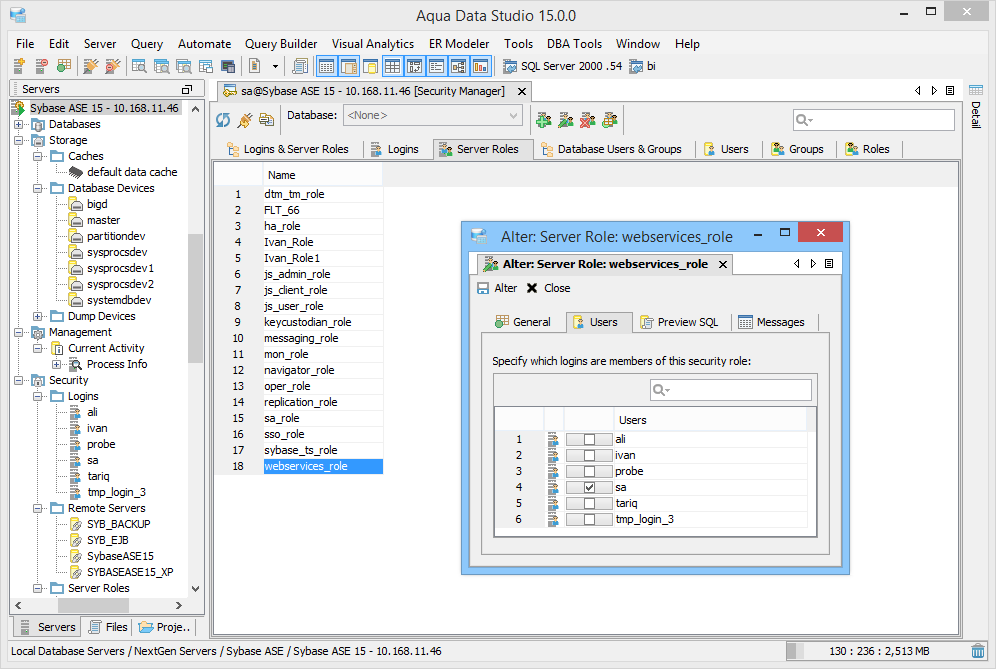Expand the Databases tree node
996x669 pixels.
(x=19, y=125)
